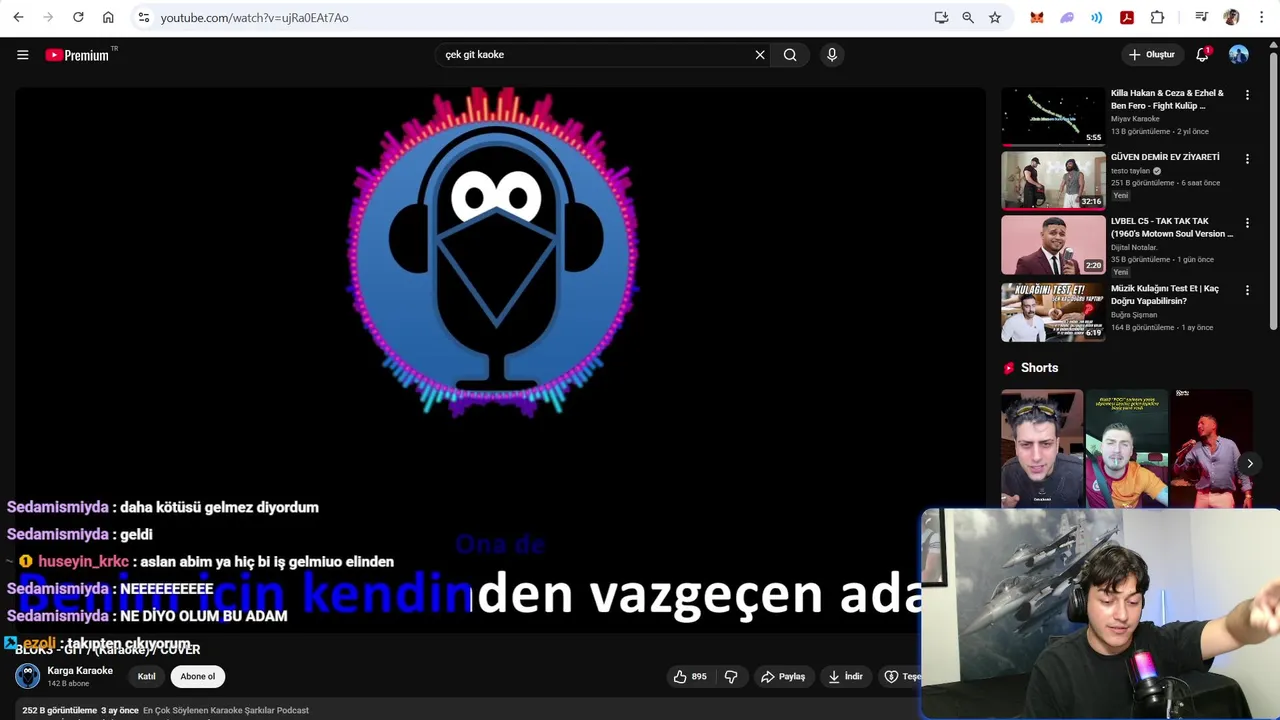The image size is (1280, 720).
Task: Install app icon in address bar
Action: coord(941,17)
